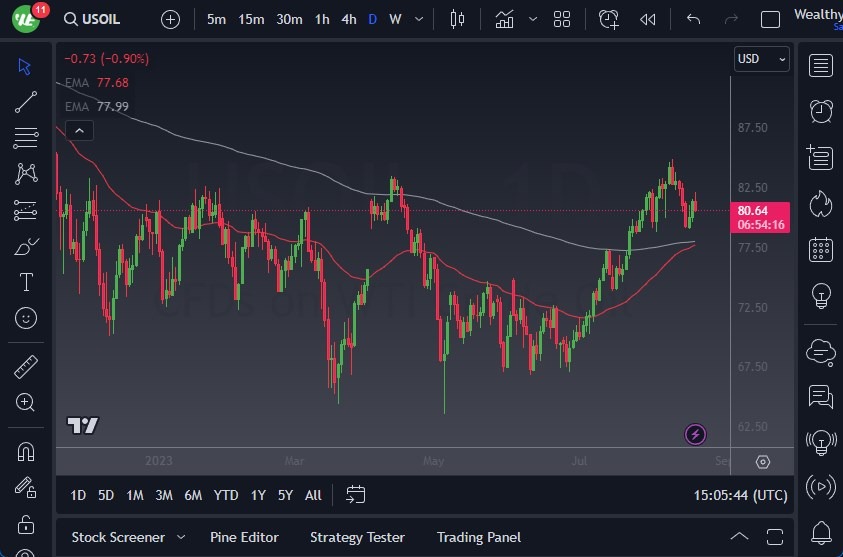
Task: Open the emoji icons tool
Action: pos(26,318)
